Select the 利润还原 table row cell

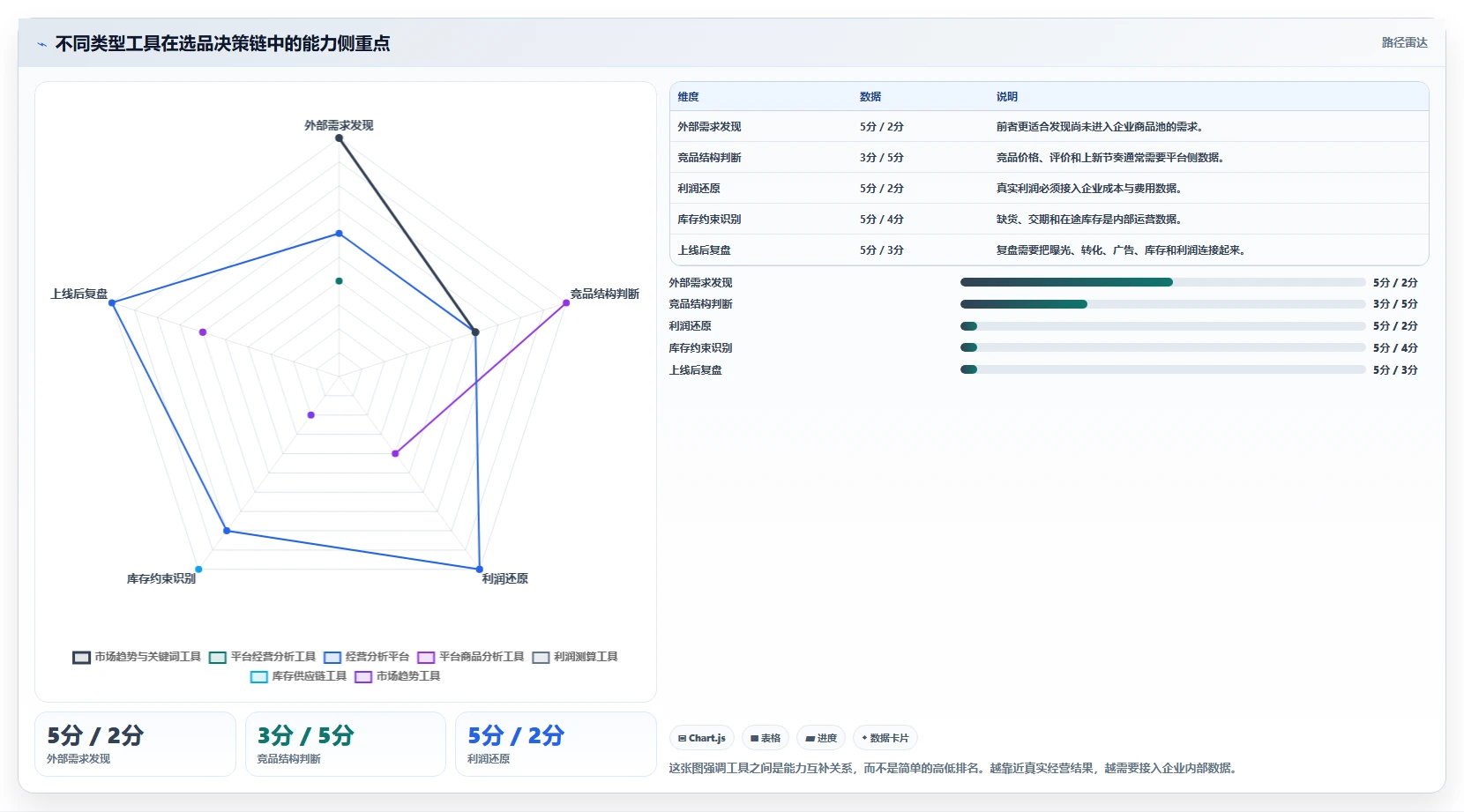coord(698,189)
